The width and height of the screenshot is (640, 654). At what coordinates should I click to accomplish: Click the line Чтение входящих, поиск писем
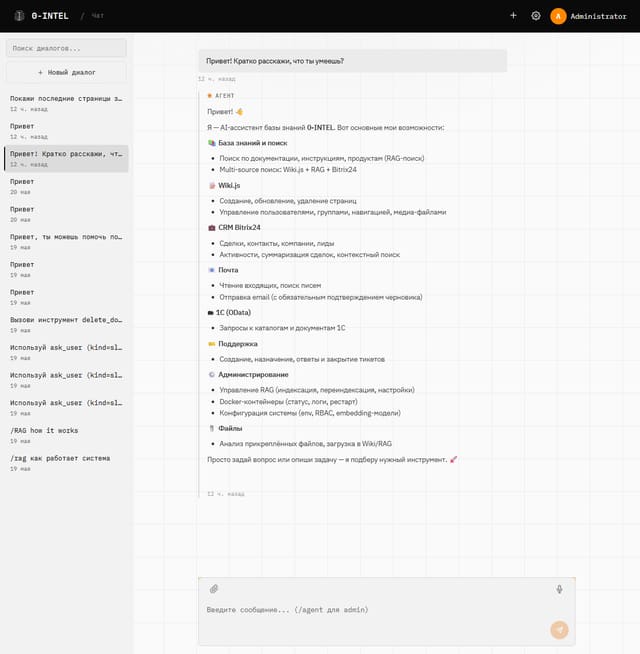[x=270, y=286]
